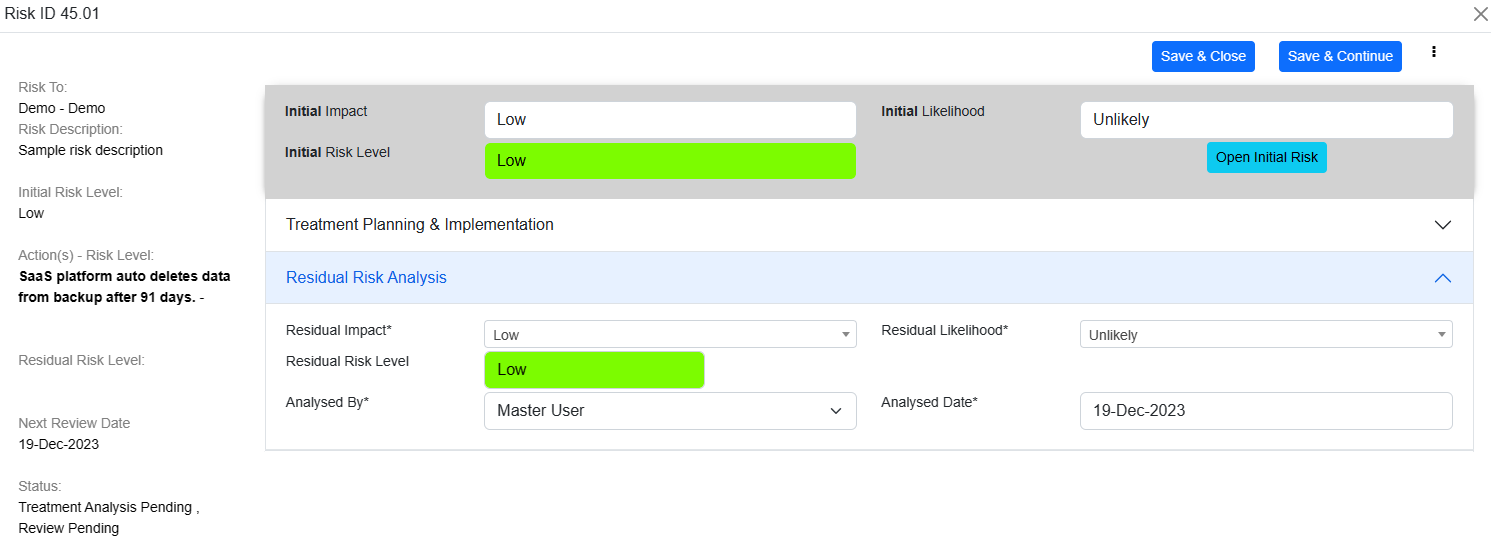1491x546 pixels.
Task: Click Save & Close button
Action: 1202,56
